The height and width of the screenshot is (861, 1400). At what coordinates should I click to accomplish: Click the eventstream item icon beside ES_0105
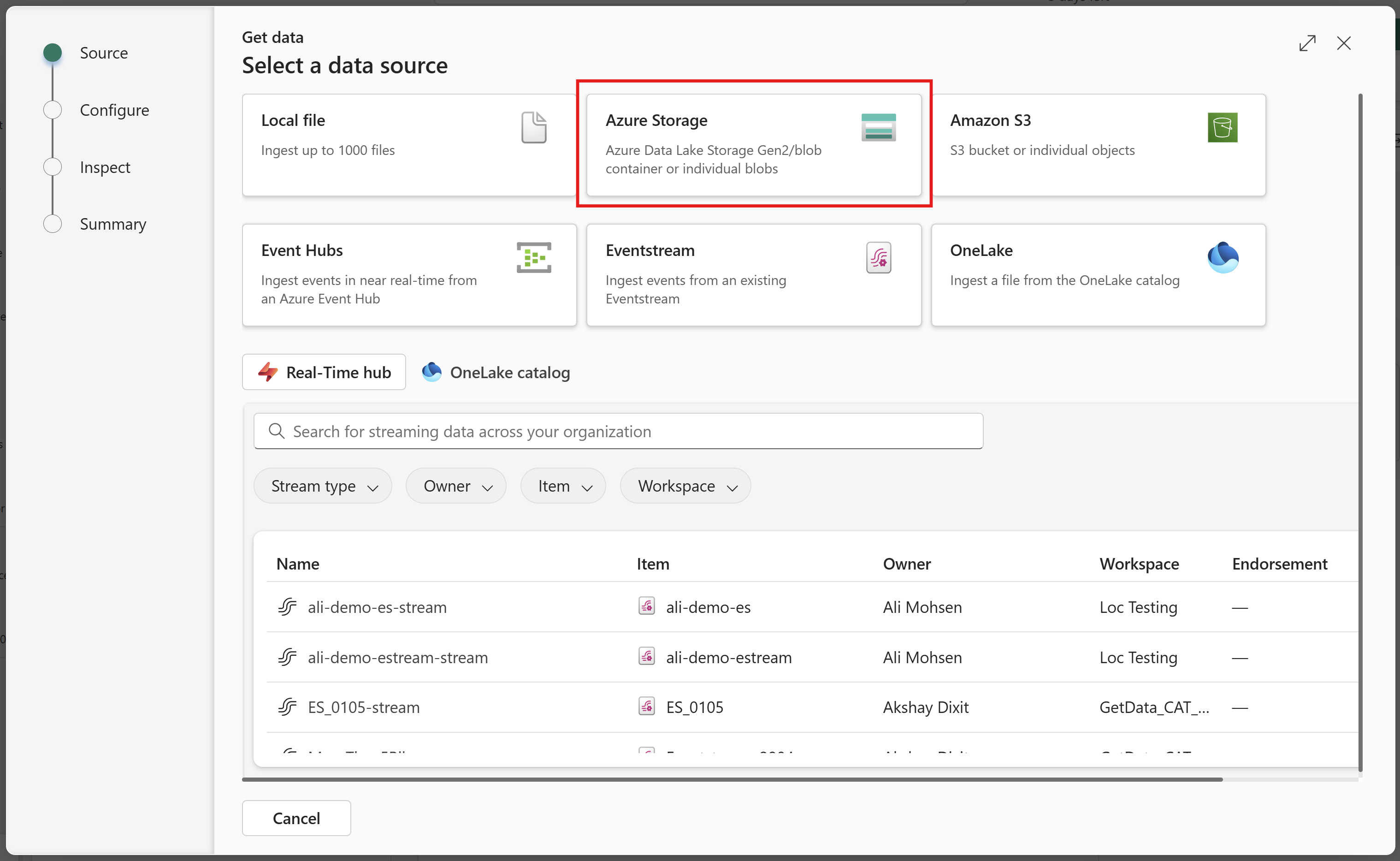(x=646, y=706)
